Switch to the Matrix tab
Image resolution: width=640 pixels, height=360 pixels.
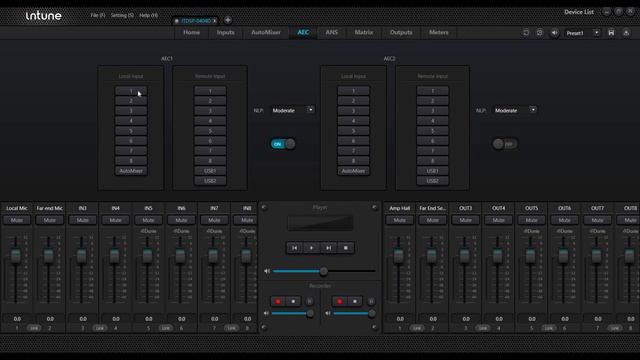[x=364, y=32]
